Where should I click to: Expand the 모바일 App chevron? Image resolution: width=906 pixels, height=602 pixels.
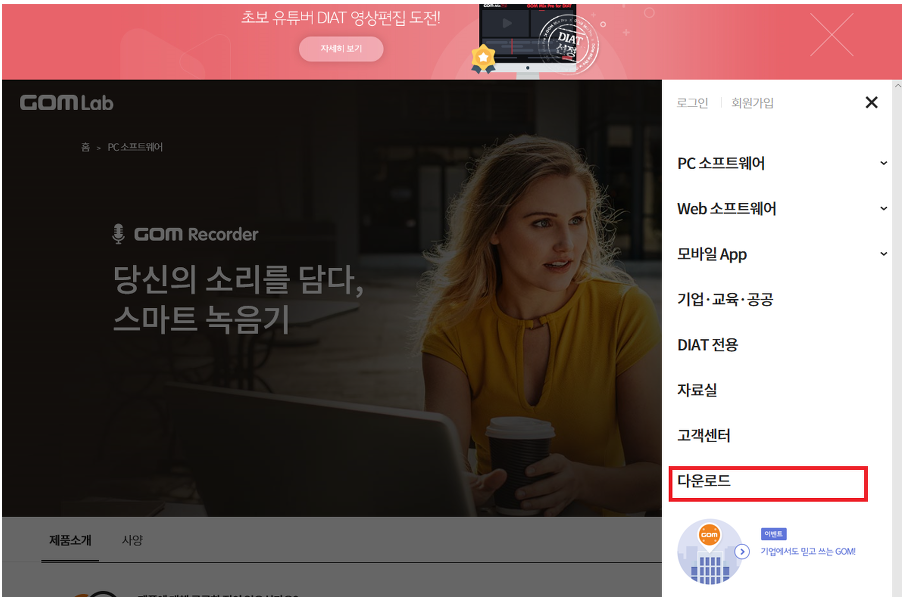(x=883, y=254)
